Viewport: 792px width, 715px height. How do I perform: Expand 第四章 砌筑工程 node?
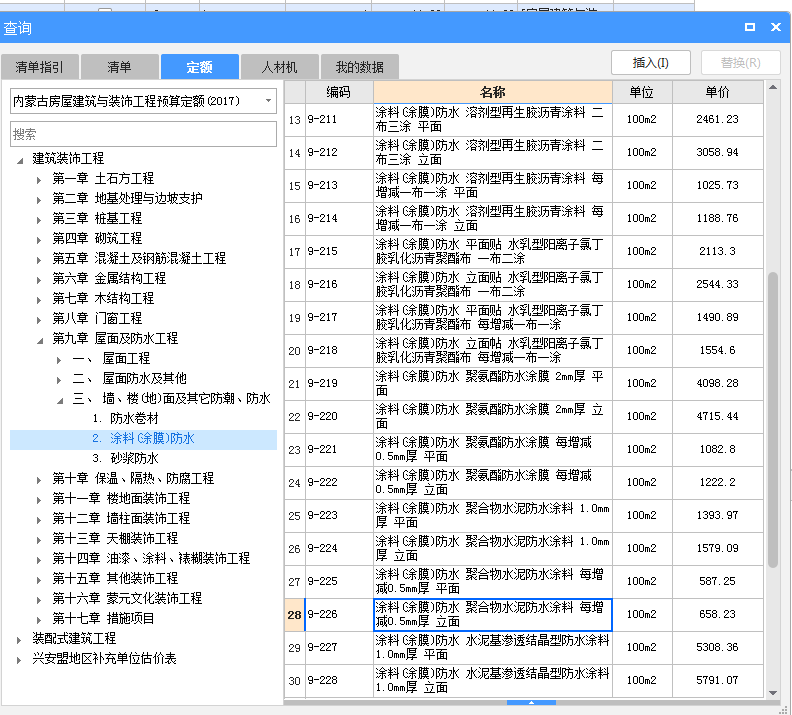(39, 239)
